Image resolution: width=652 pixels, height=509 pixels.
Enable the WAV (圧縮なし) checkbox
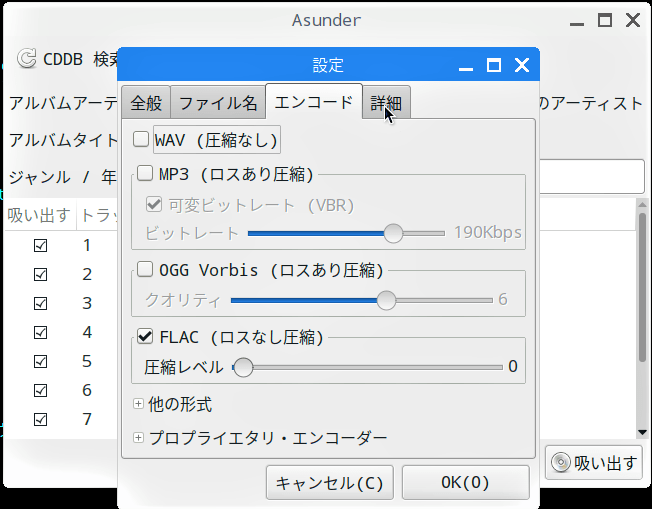point(141,139)
